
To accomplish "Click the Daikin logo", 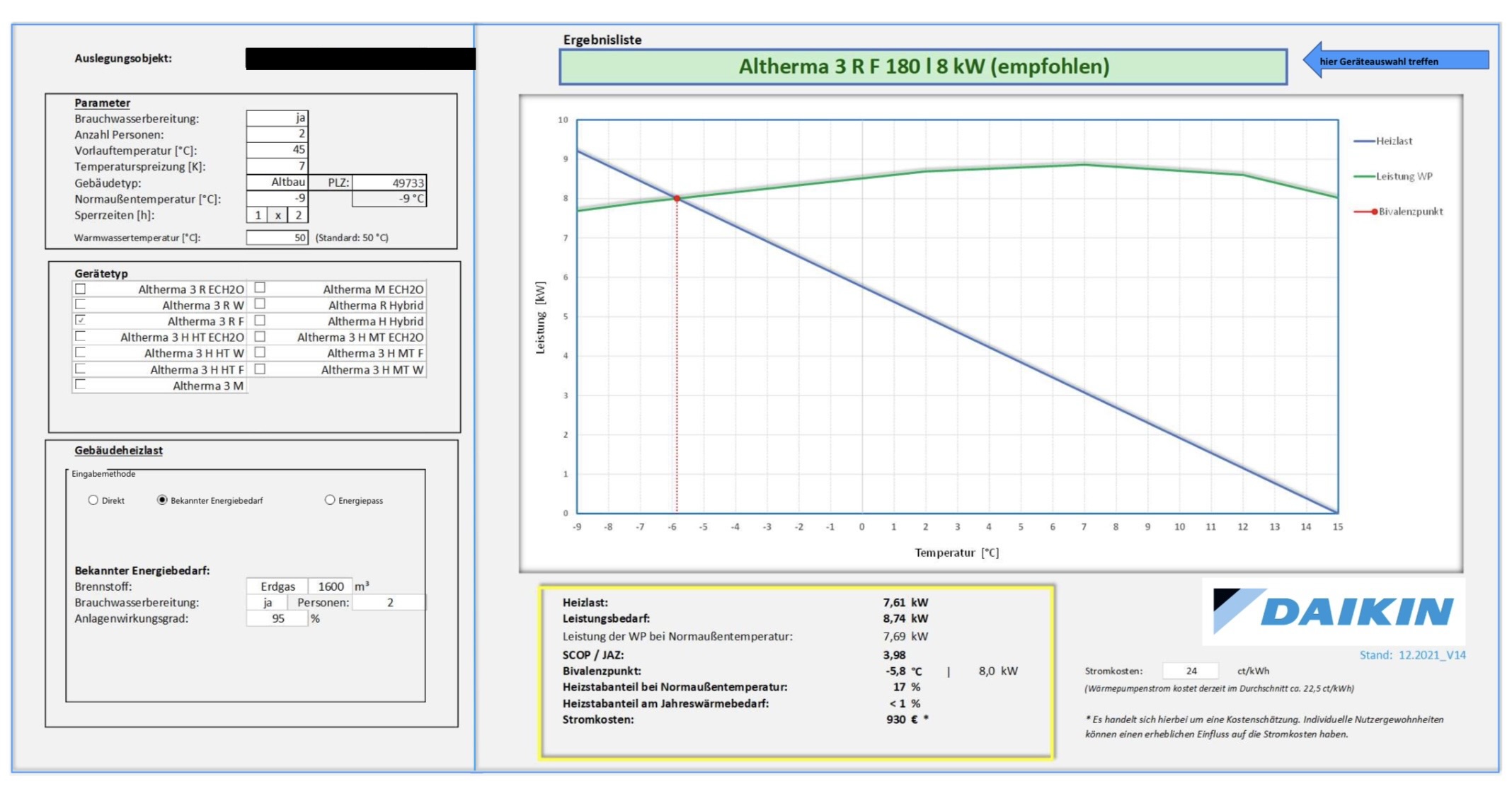I will (1332, 611).
